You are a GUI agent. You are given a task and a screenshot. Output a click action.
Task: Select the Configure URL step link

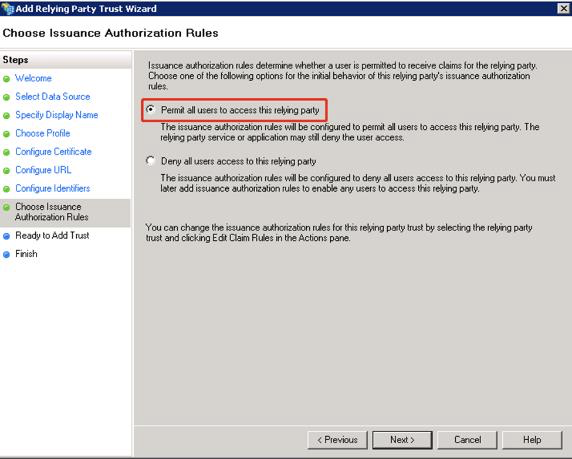click(x=43, y=170)
